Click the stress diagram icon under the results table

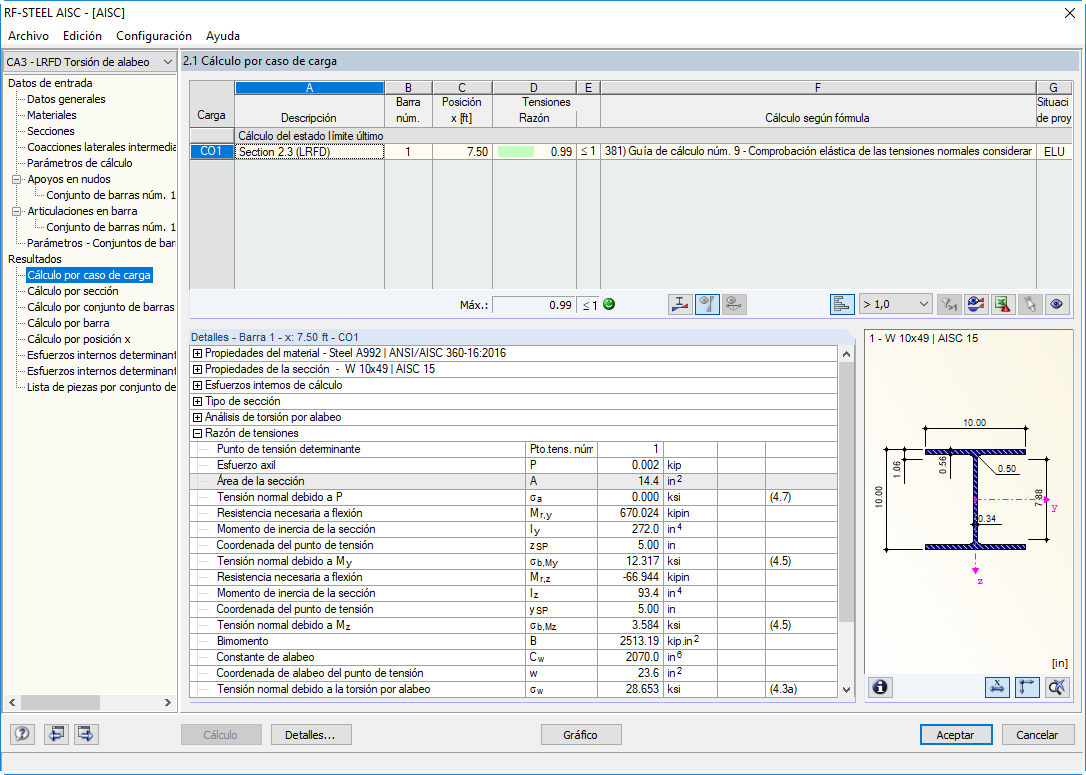(680, 304)
